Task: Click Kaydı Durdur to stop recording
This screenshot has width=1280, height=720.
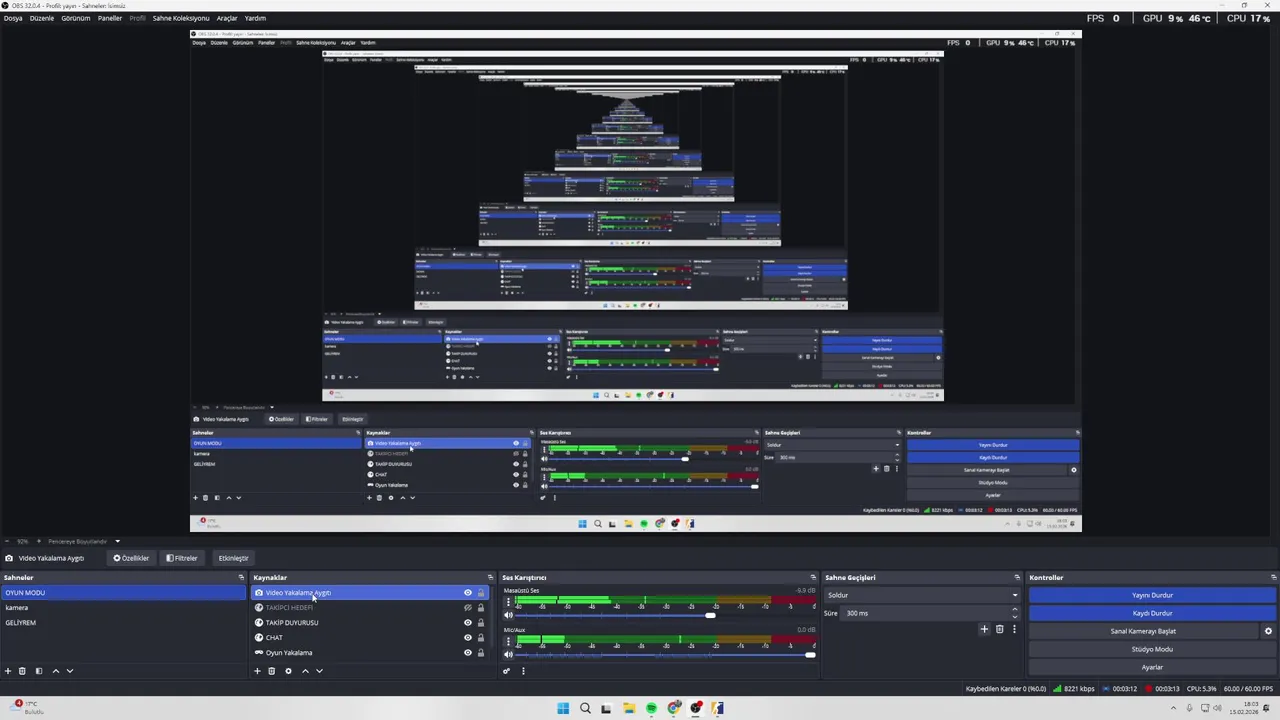Action: click(x=1152, y=613)
